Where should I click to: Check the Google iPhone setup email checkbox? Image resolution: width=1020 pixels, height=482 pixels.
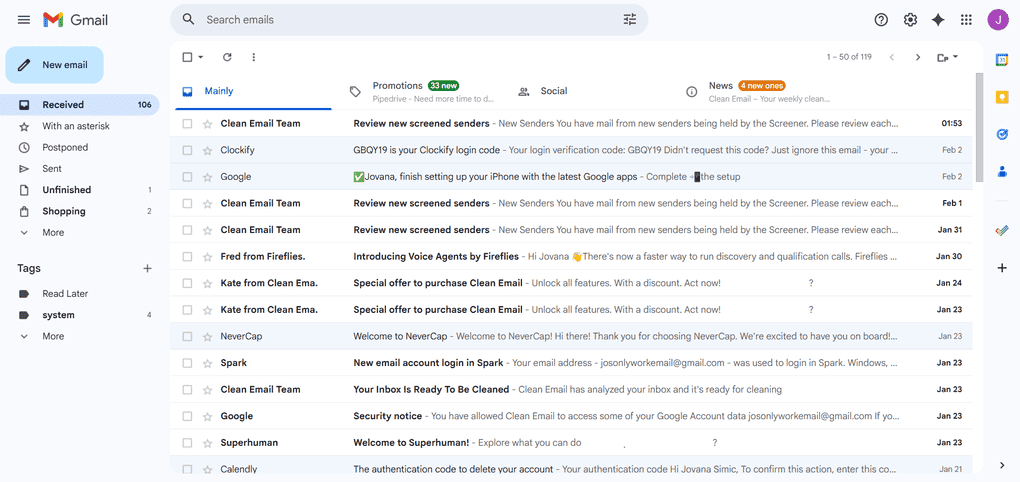pyautogui.click(x=187, y=177)
